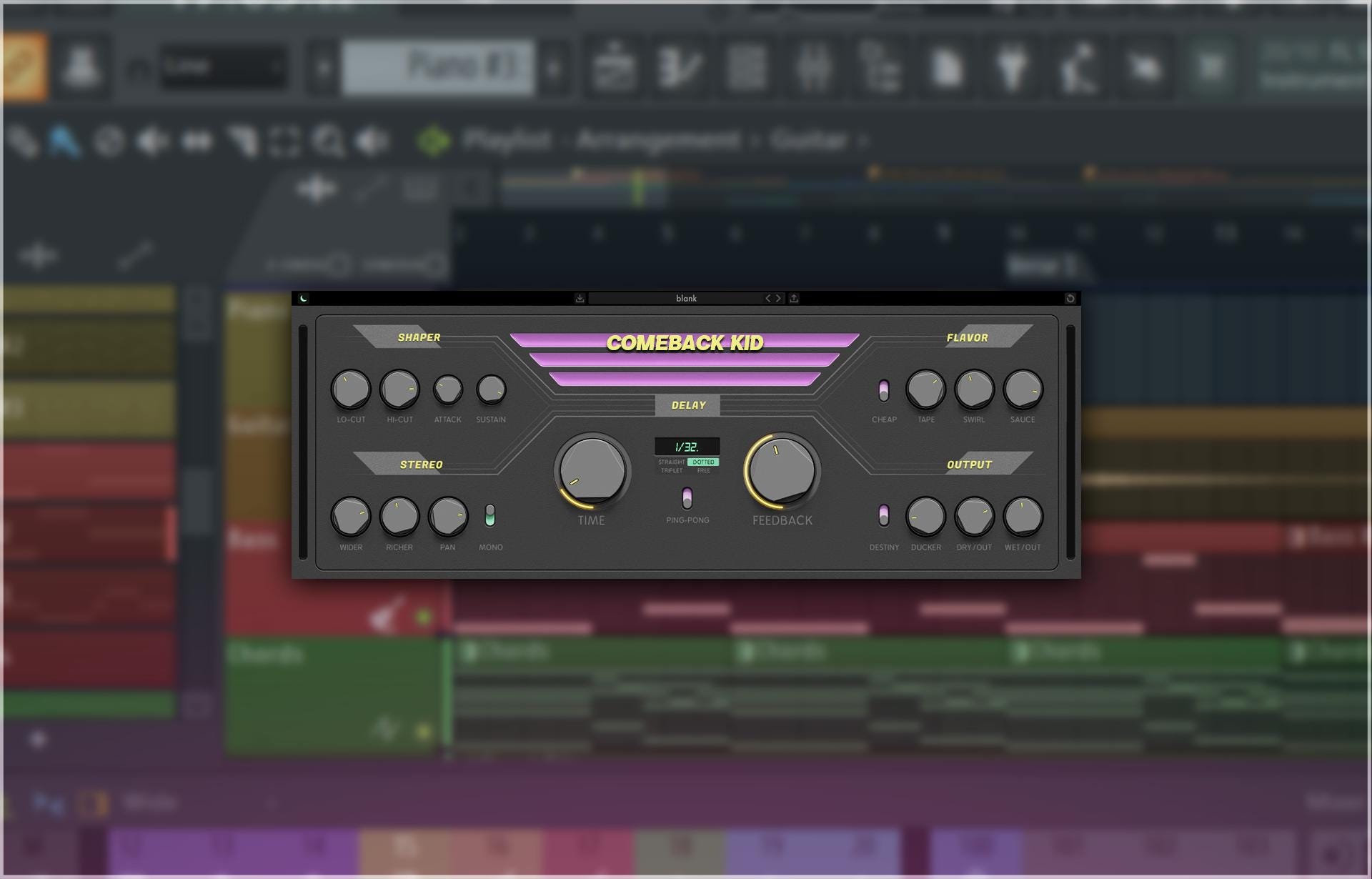
Task: Click the COMEBACK KID logo title
Action: (685, 343)
